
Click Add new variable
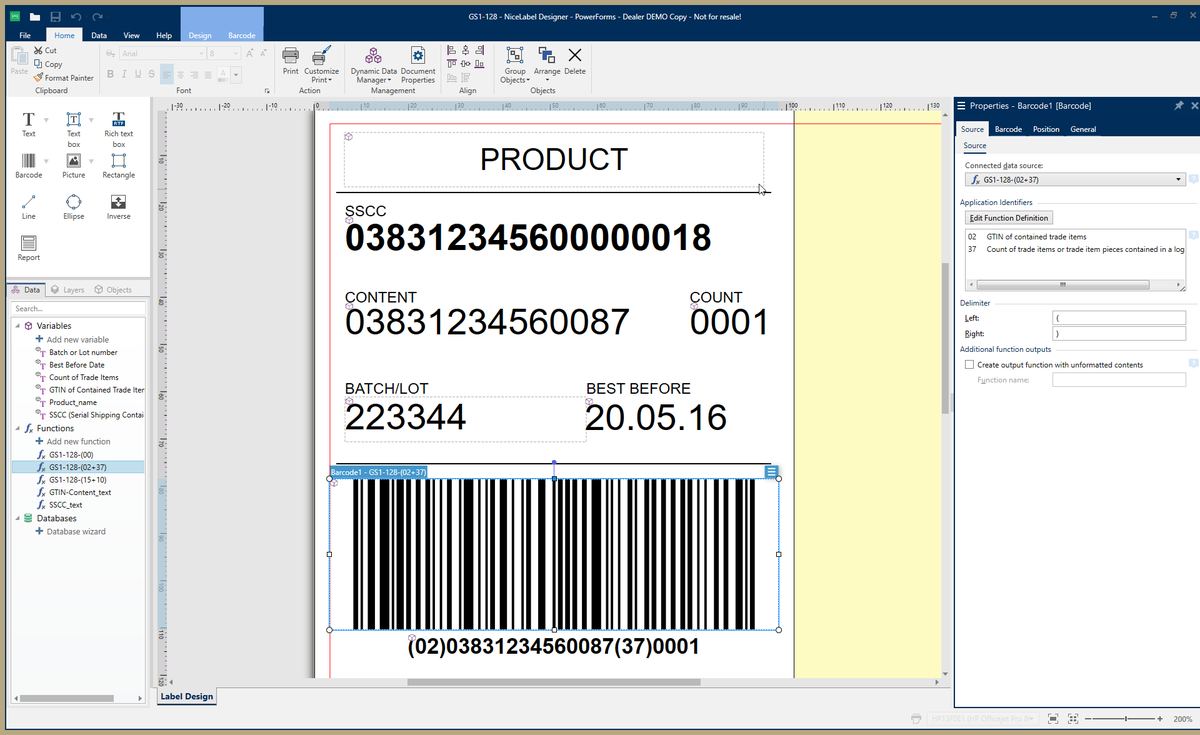[x=72, y=339]
